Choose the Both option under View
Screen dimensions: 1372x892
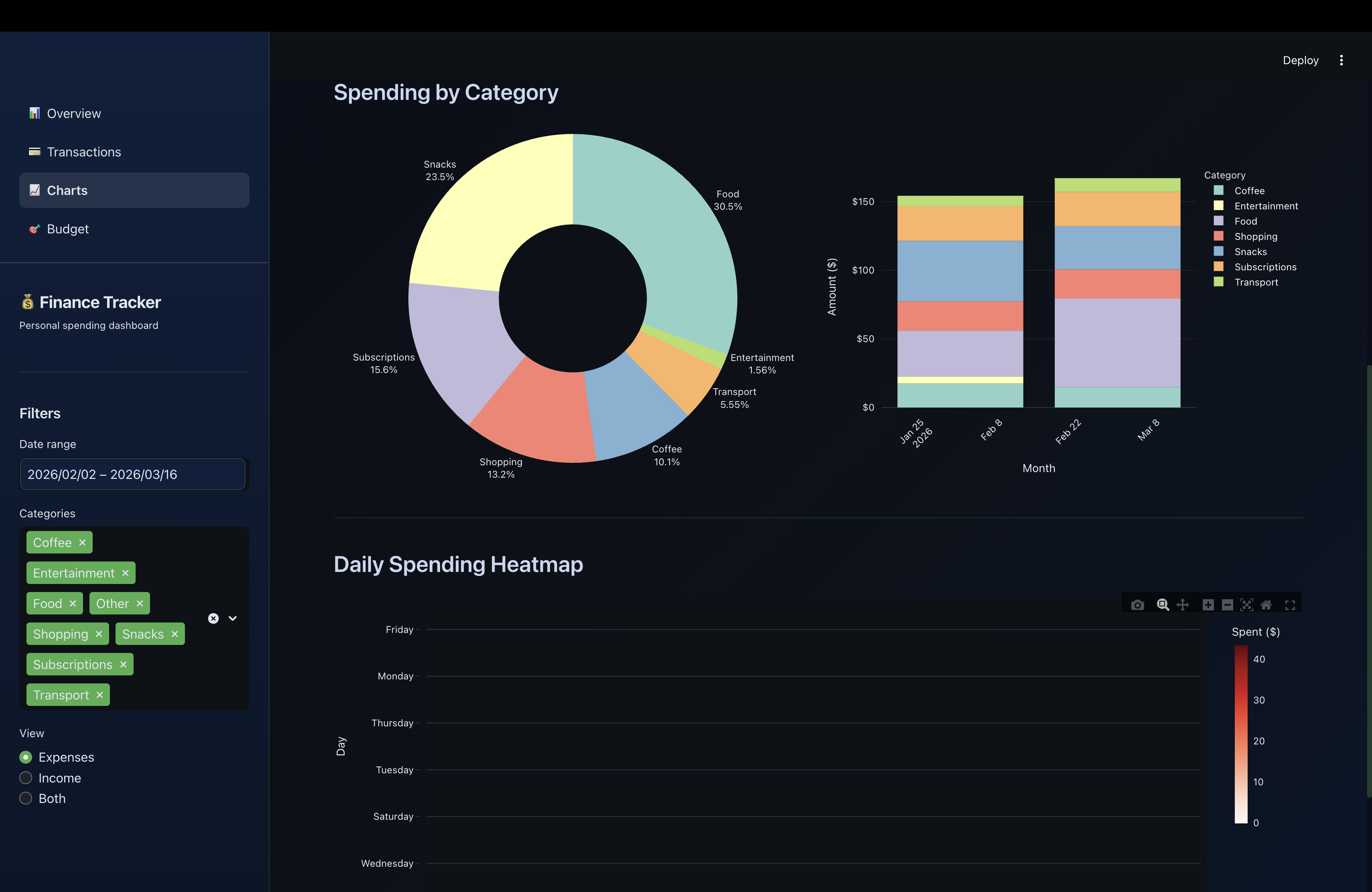click(x=25, y=798)
